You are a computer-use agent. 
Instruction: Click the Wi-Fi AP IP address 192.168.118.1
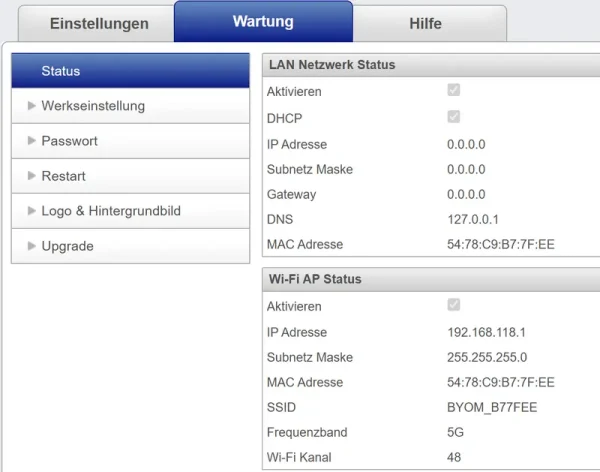[x=487, y=332]
